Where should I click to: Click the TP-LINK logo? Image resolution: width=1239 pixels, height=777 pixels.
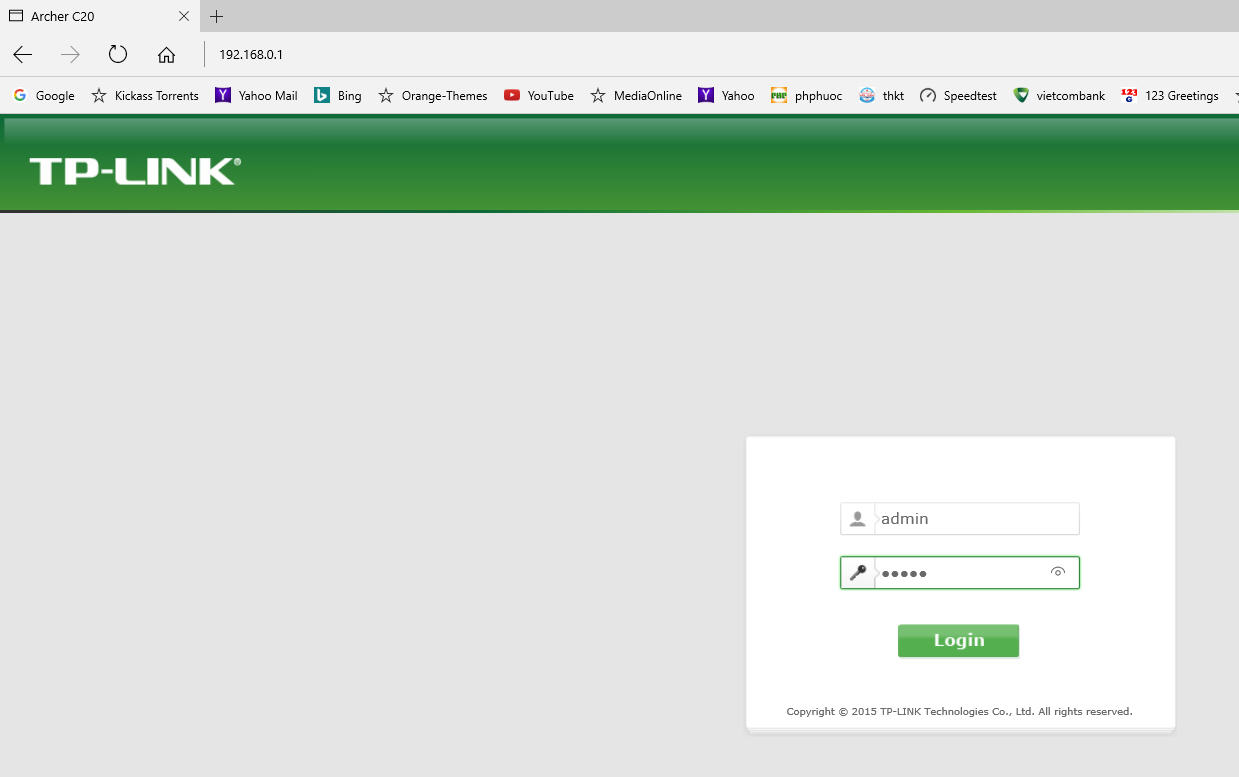click(x=135, y=171)
